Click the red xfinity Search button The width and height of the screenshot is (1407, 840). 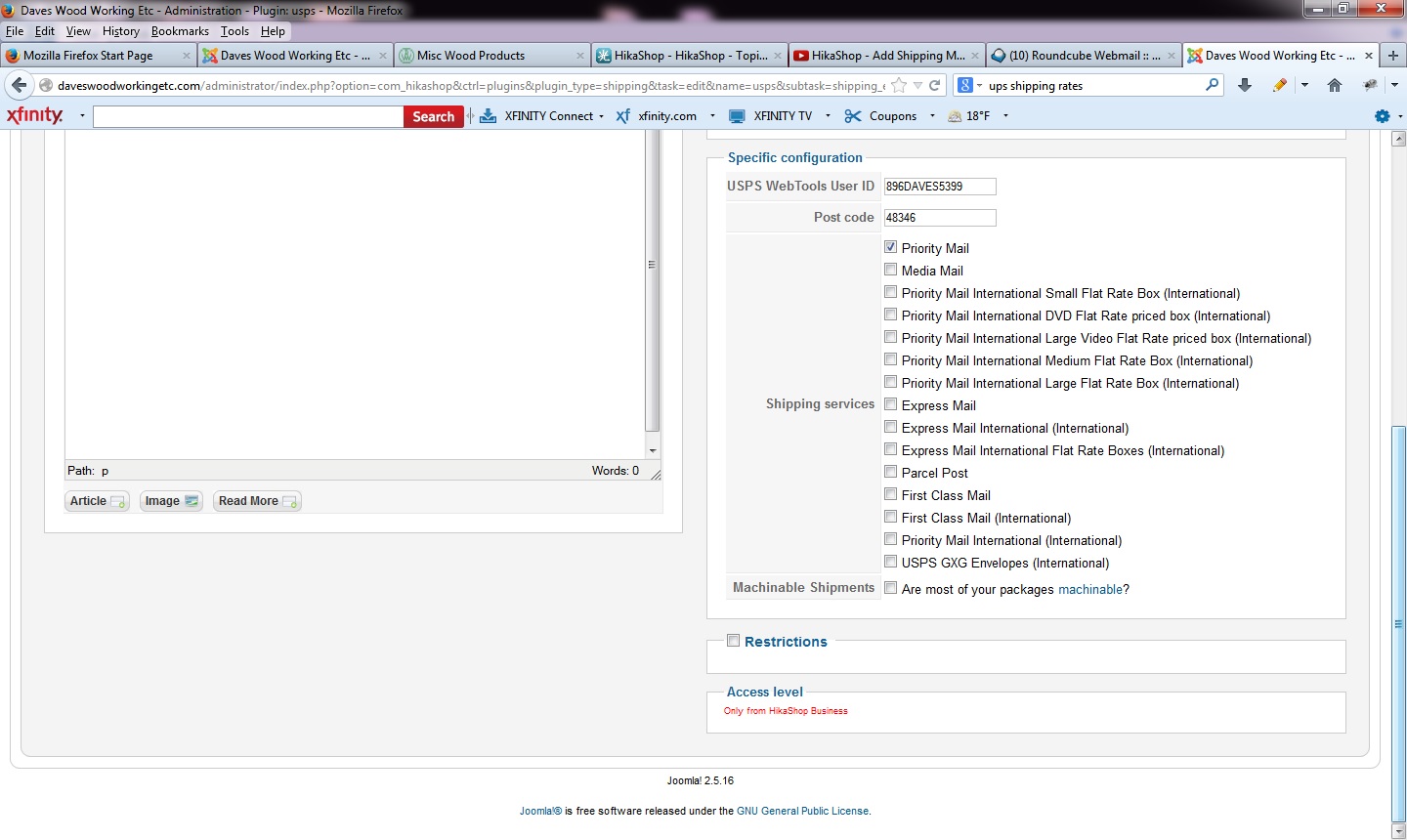click(434, 116)
